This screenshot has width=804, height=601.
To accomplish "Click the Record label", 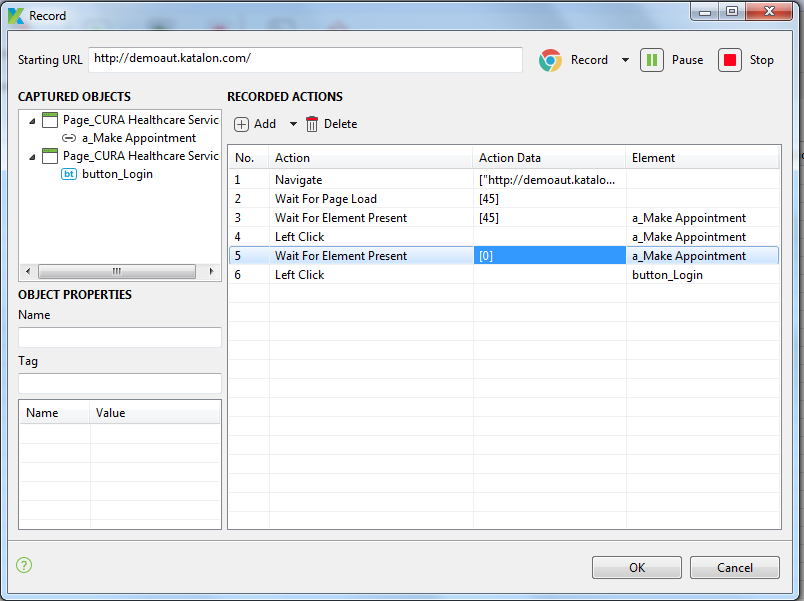I will coord(589,60).
